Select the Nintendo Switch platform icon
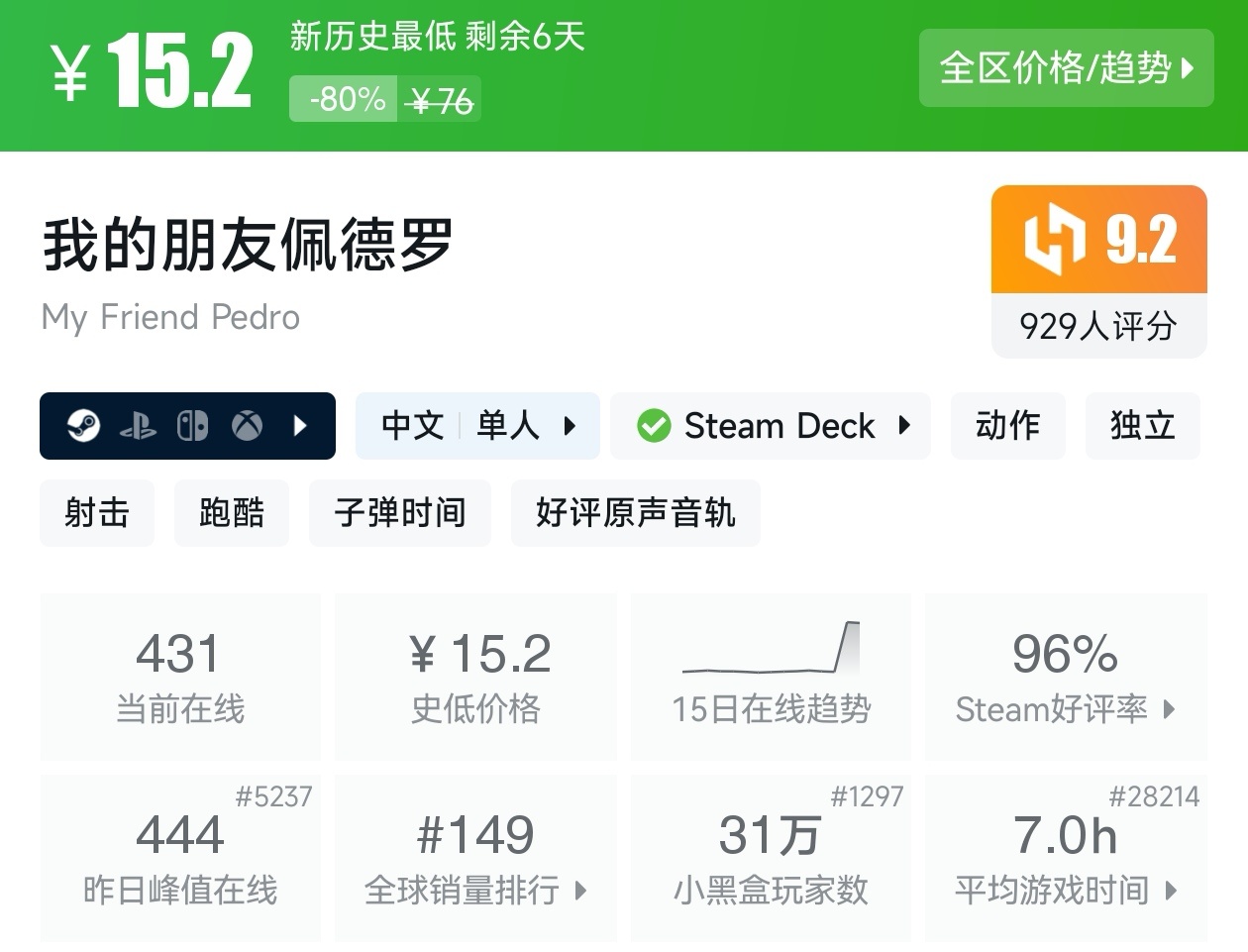This screenshot has height=952, width=1248. (192, 426)
